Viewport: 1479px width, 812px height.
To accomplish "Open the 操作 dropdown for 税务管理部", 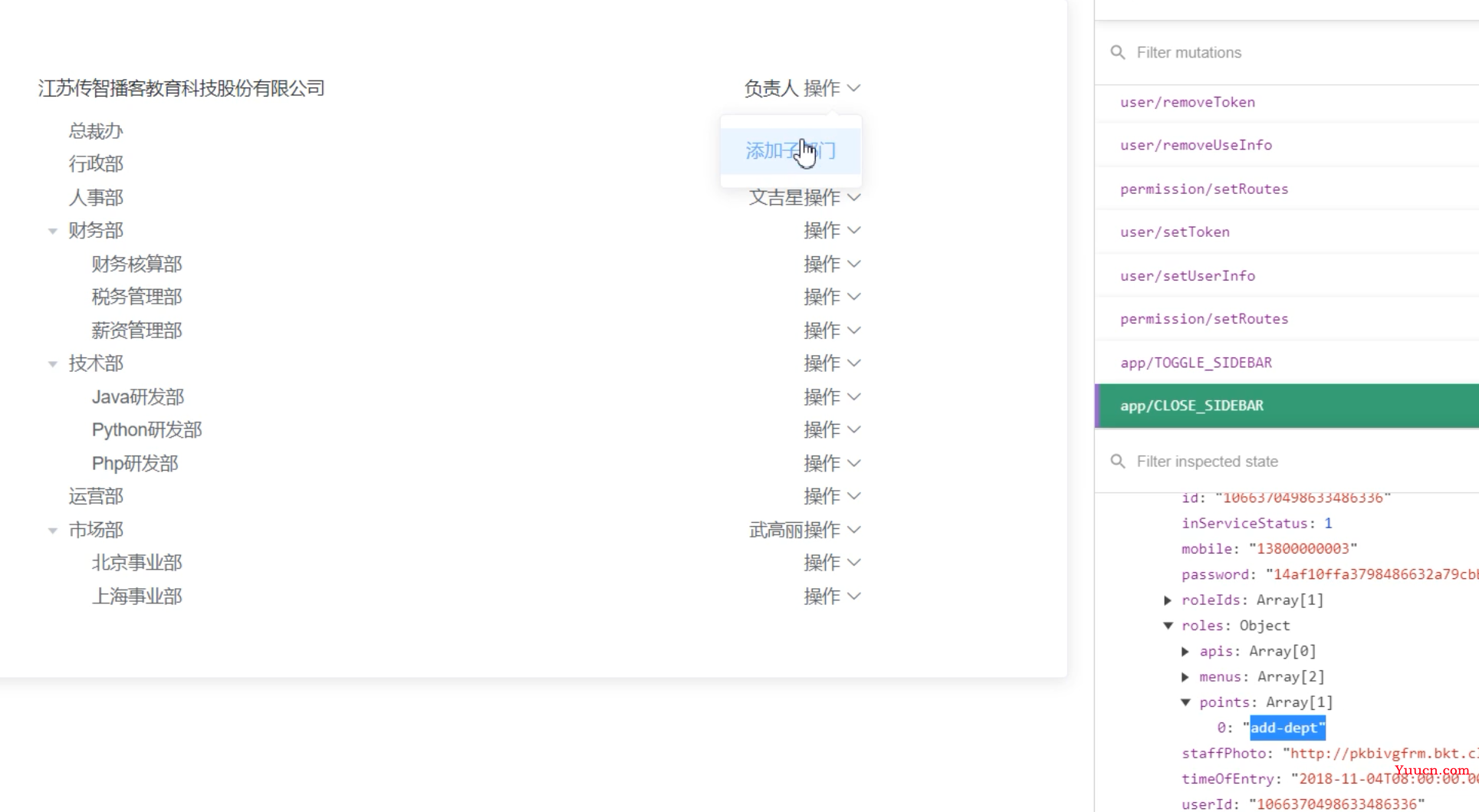I will tap(832, 297).
